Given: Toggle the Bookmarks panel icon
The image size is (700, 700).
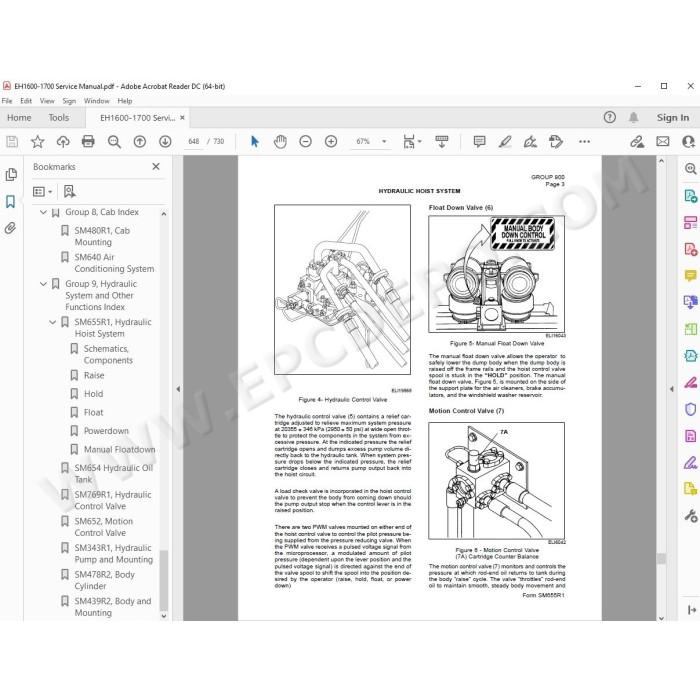Looking at the screenshot, I should (x=10, y=201).
